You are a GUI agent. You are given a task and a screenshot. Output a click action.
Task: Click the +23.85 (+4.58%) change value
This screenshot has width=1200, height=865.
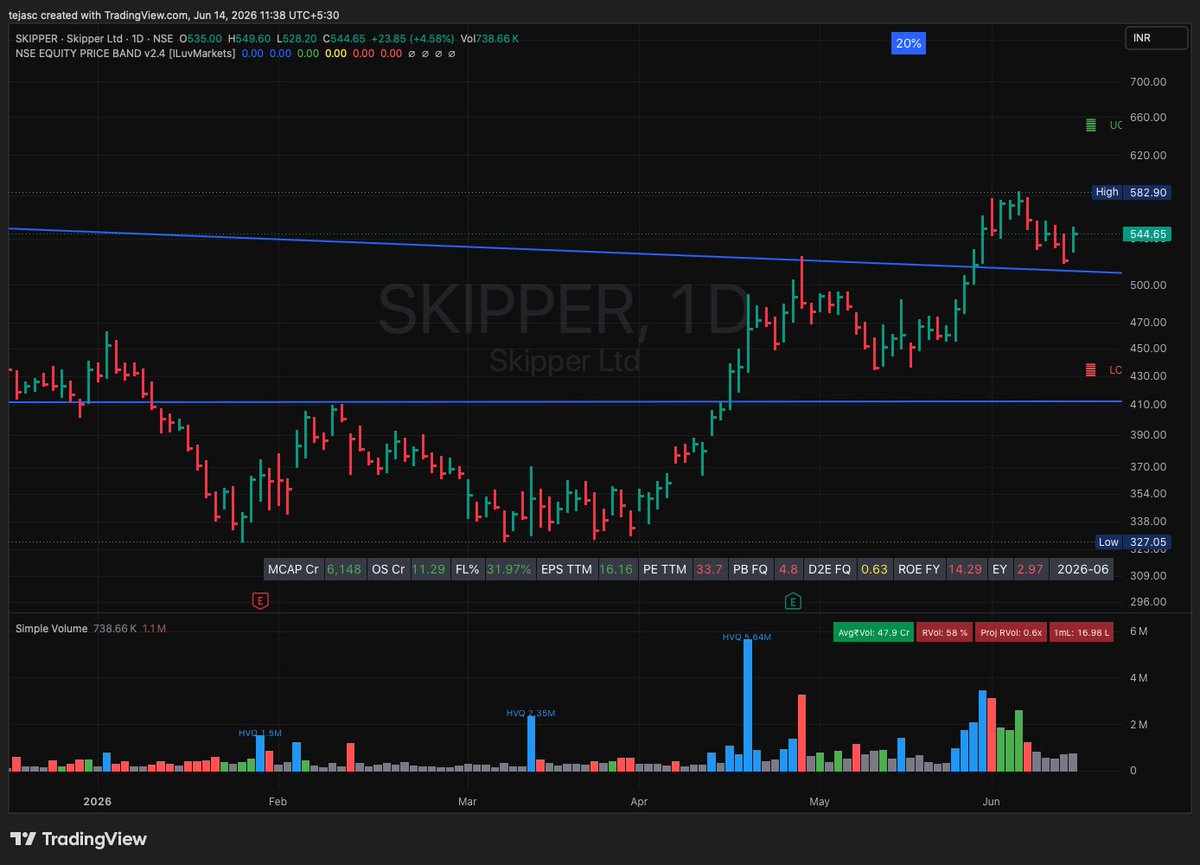tap(414, 38)
